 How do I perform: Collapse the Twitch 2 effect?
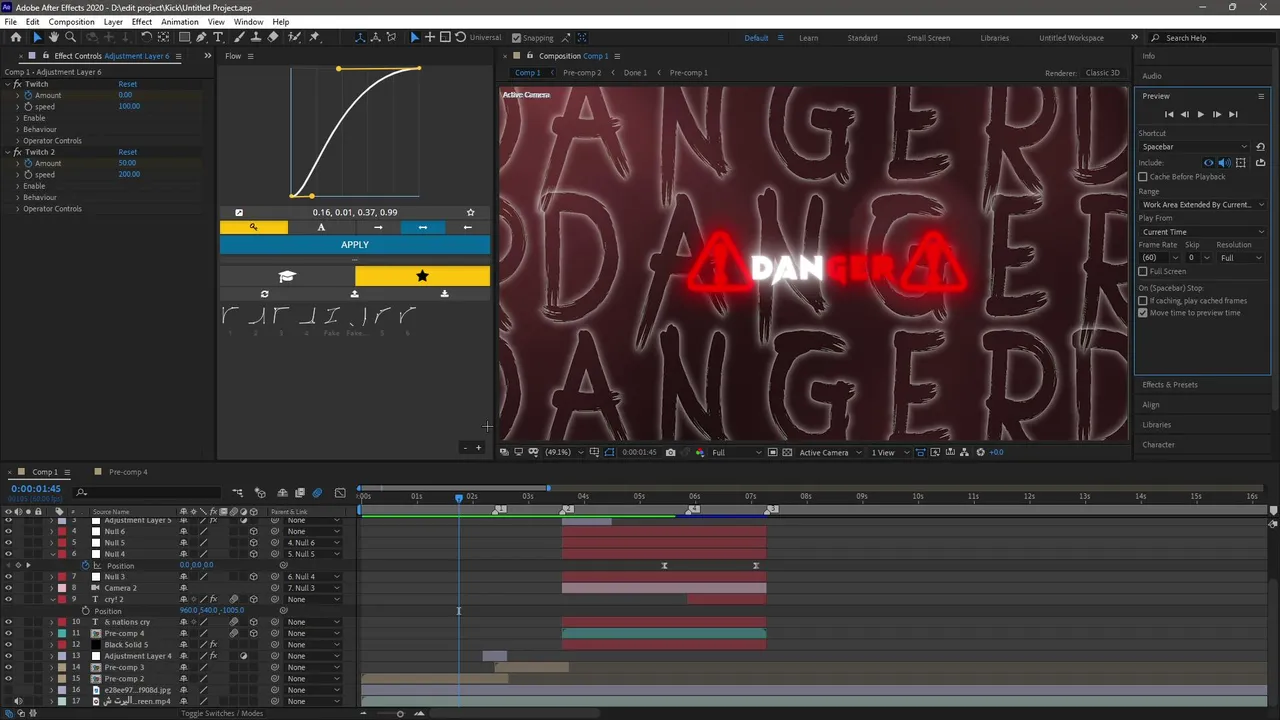pyautogui.click(x=8, y=152)
